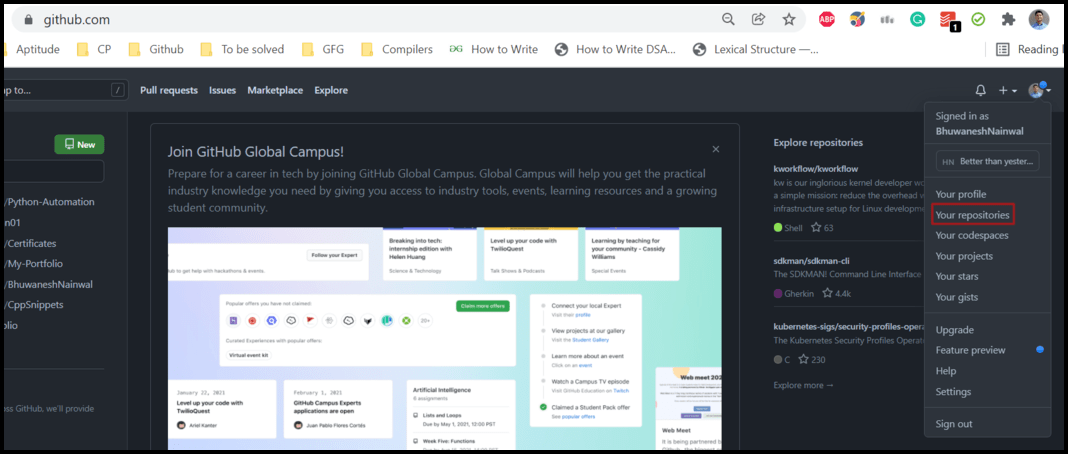Expand the plus create-new dropdown
This screenshot has width=1068, height=454.
click(1007, 90)
